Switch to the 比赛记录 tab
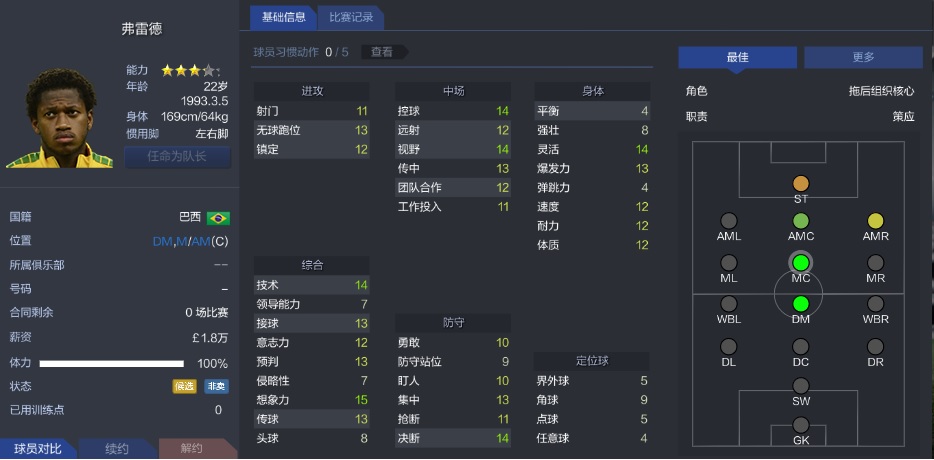Viewport: 934px width, 460px height. click(350, 17)
